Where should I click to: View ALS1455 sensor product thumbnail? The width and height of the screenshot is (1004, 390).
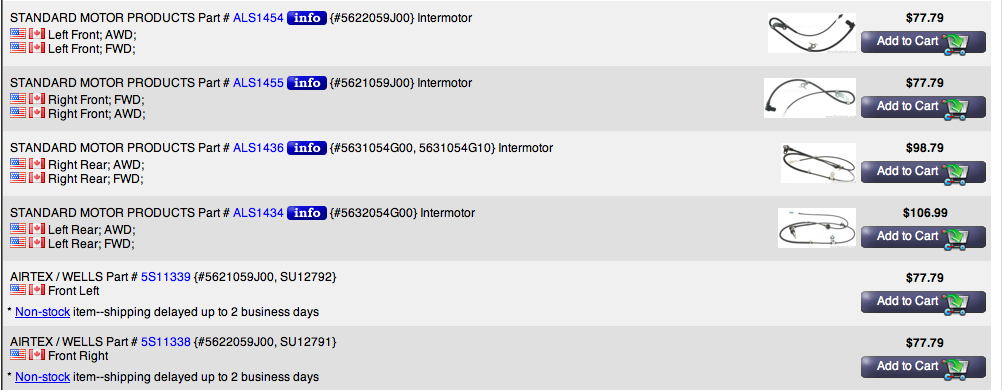pos(810,98)
